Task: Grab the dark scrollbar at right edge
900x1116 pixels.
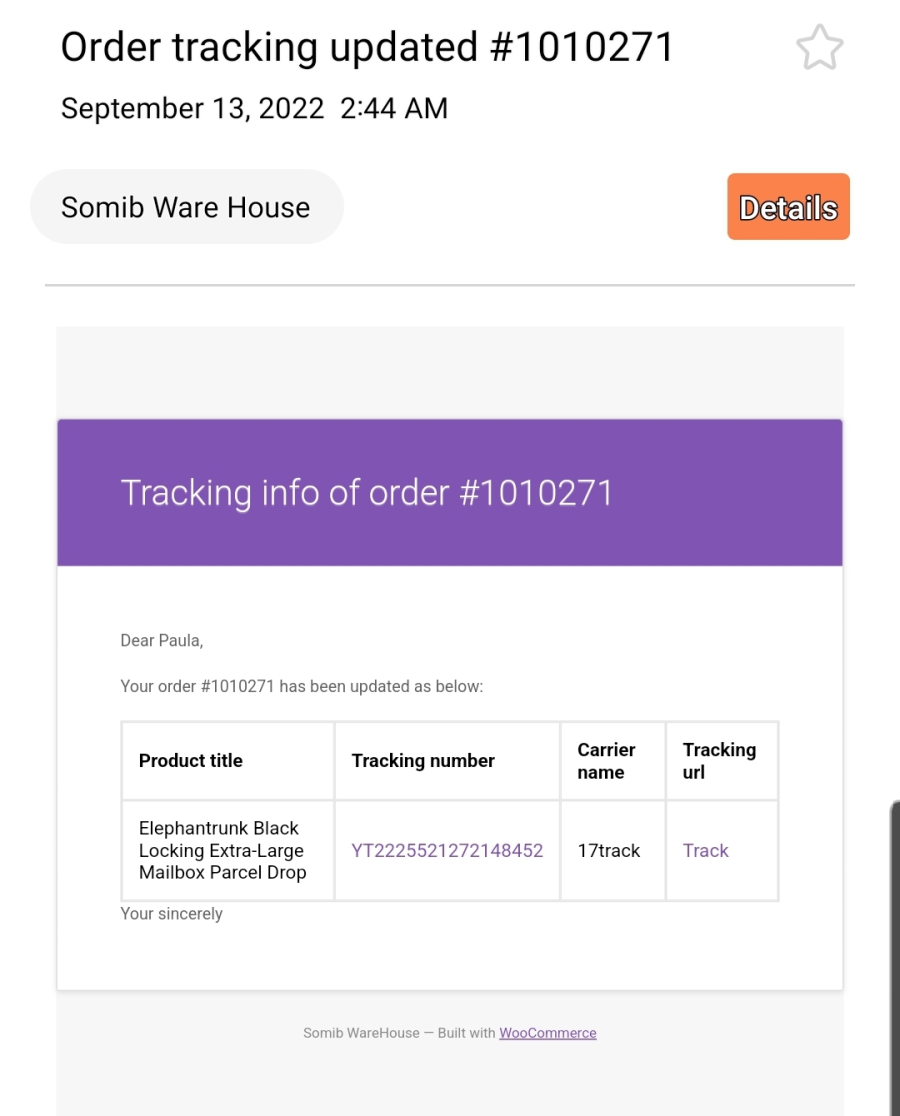Action: (x=895, y=958)
